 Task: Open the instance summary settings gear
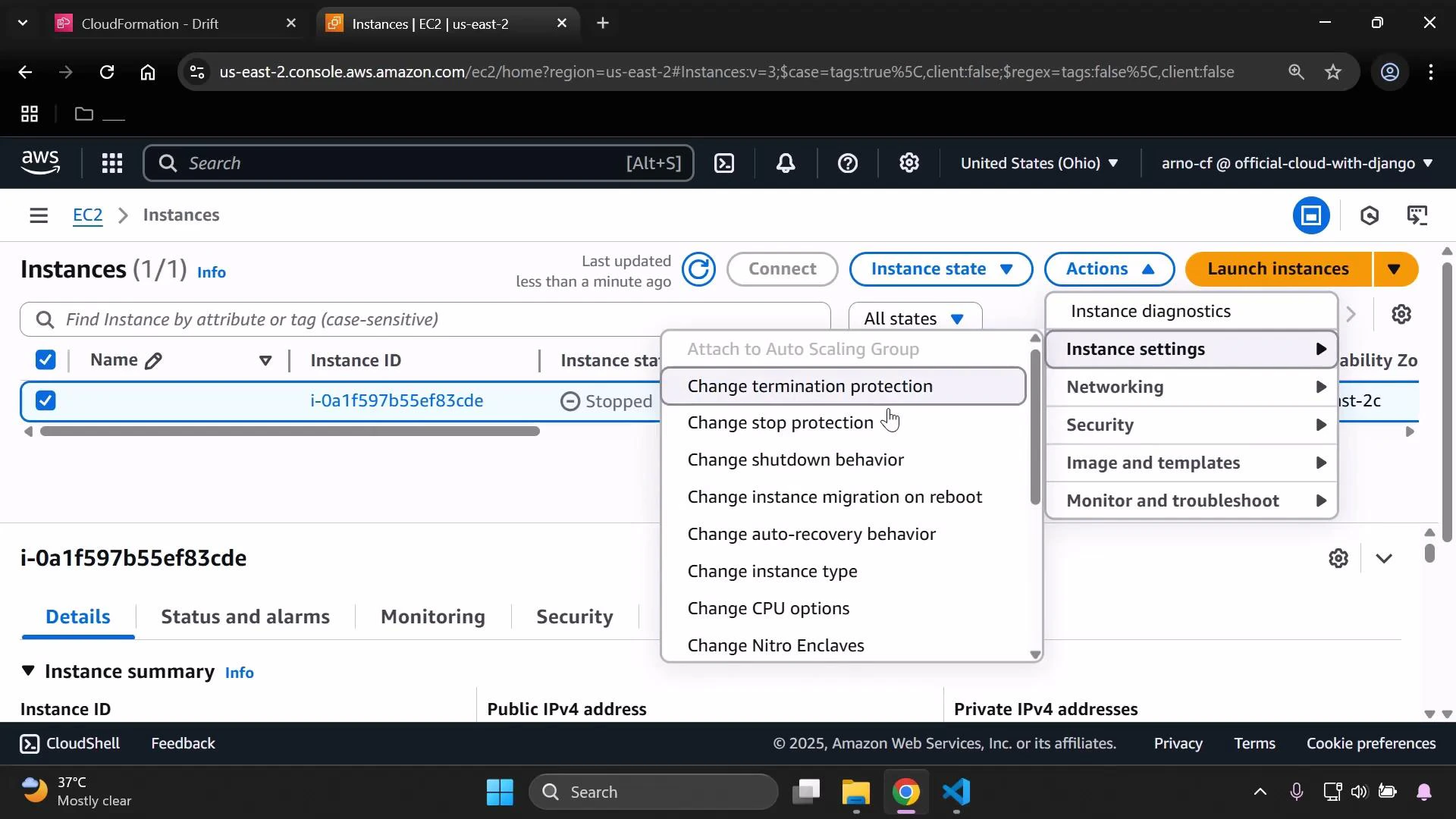point(1338,558)
